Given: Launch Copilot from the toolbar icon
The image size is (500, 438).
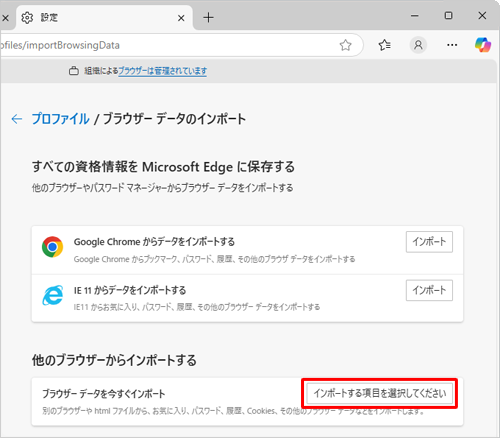Looking at the screenshot, I should [x=483, y=45].
